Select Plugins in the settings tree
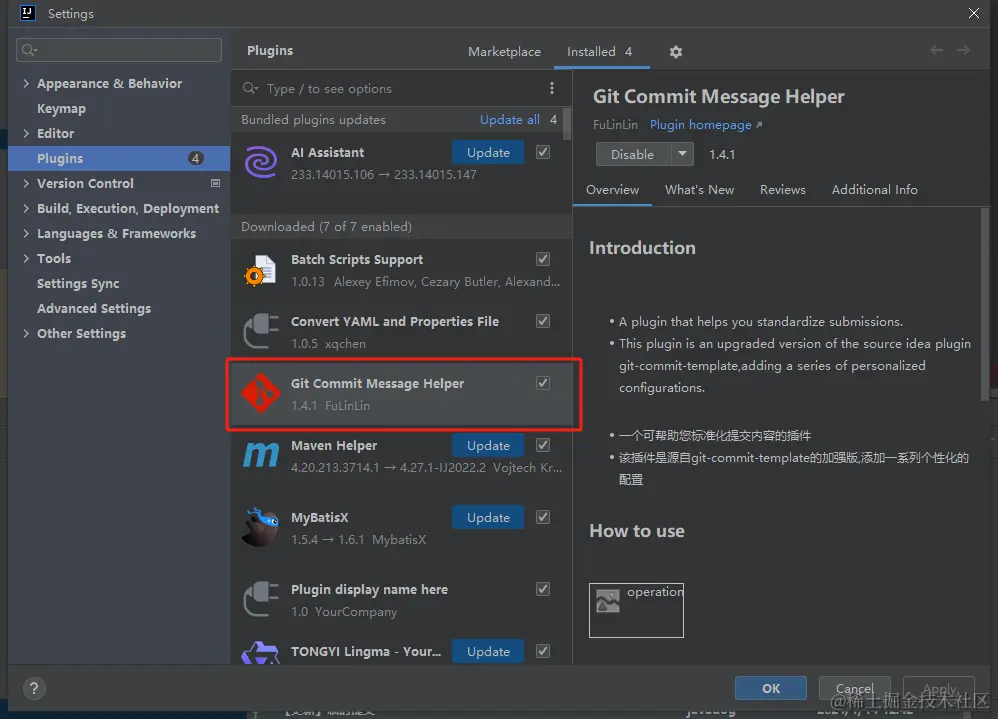 click(x=119, y=158)
